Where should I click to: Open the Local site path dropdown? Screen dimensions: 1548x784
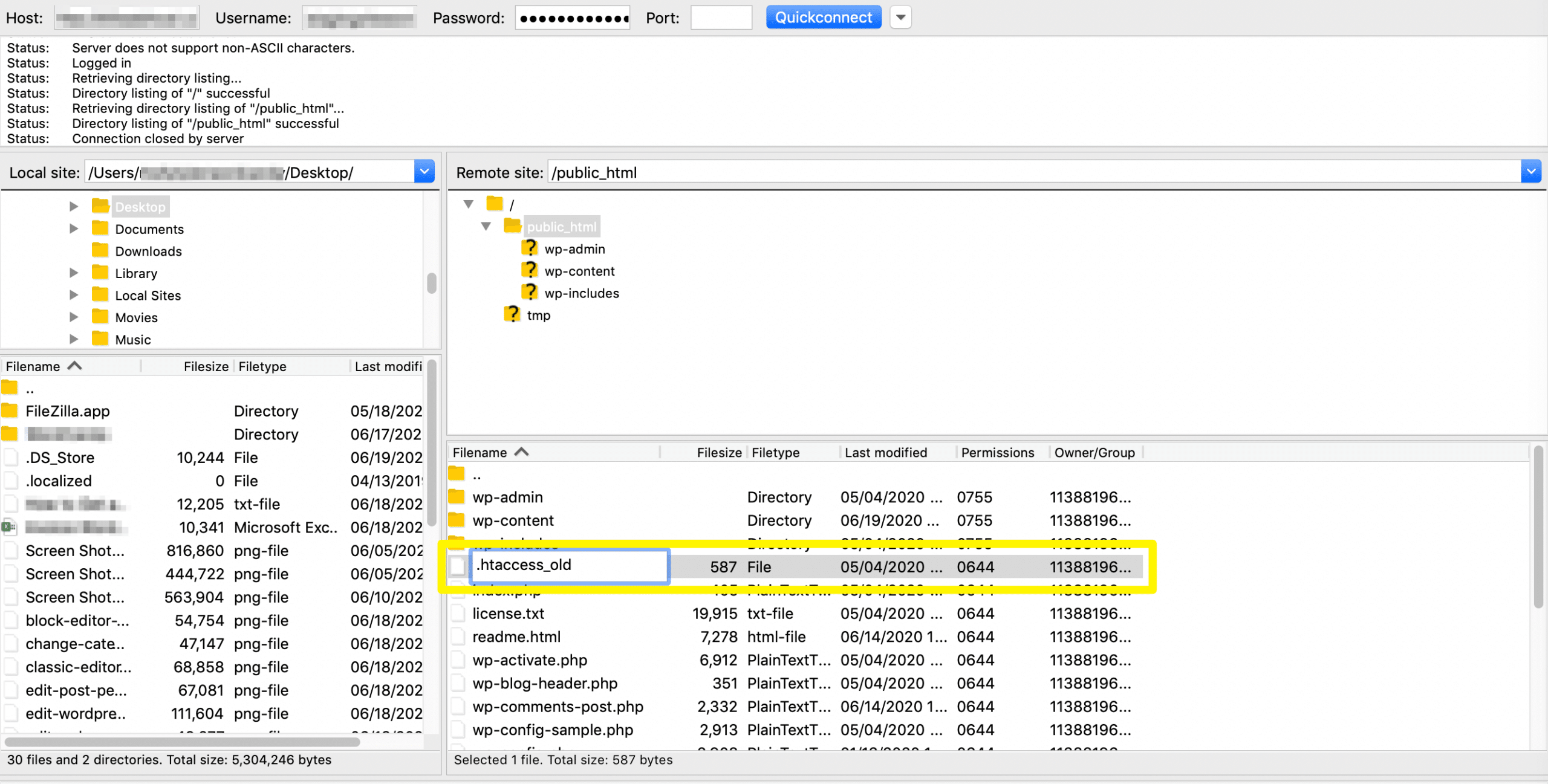tap(424, 172)
